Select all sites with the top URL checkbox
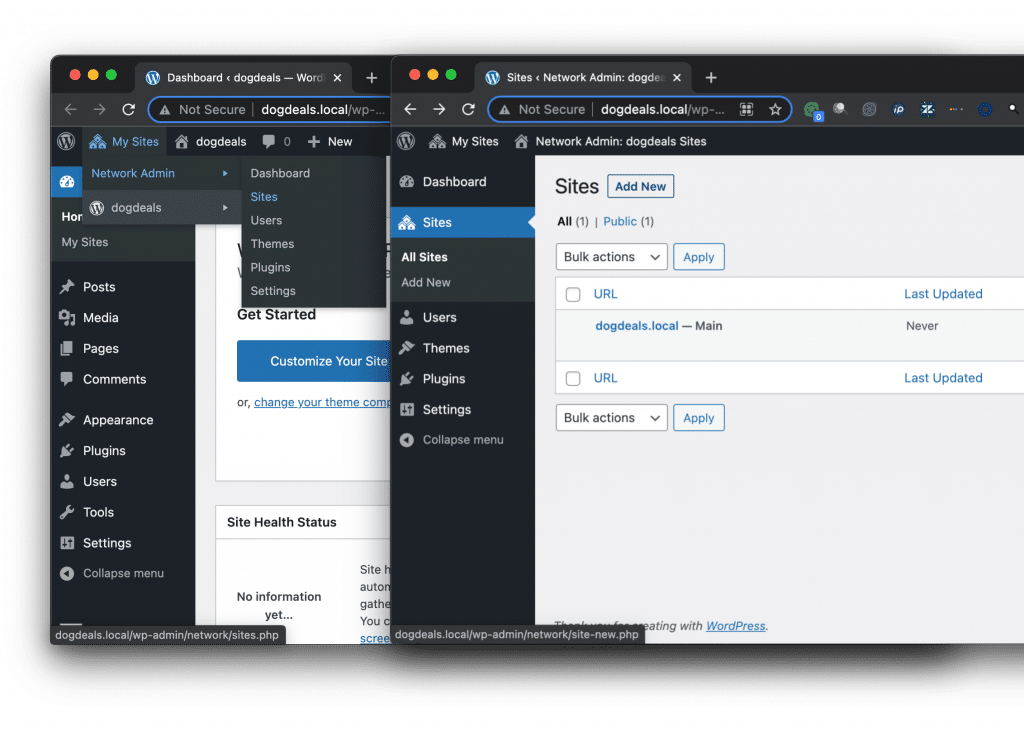 click(x=573, y=294)
